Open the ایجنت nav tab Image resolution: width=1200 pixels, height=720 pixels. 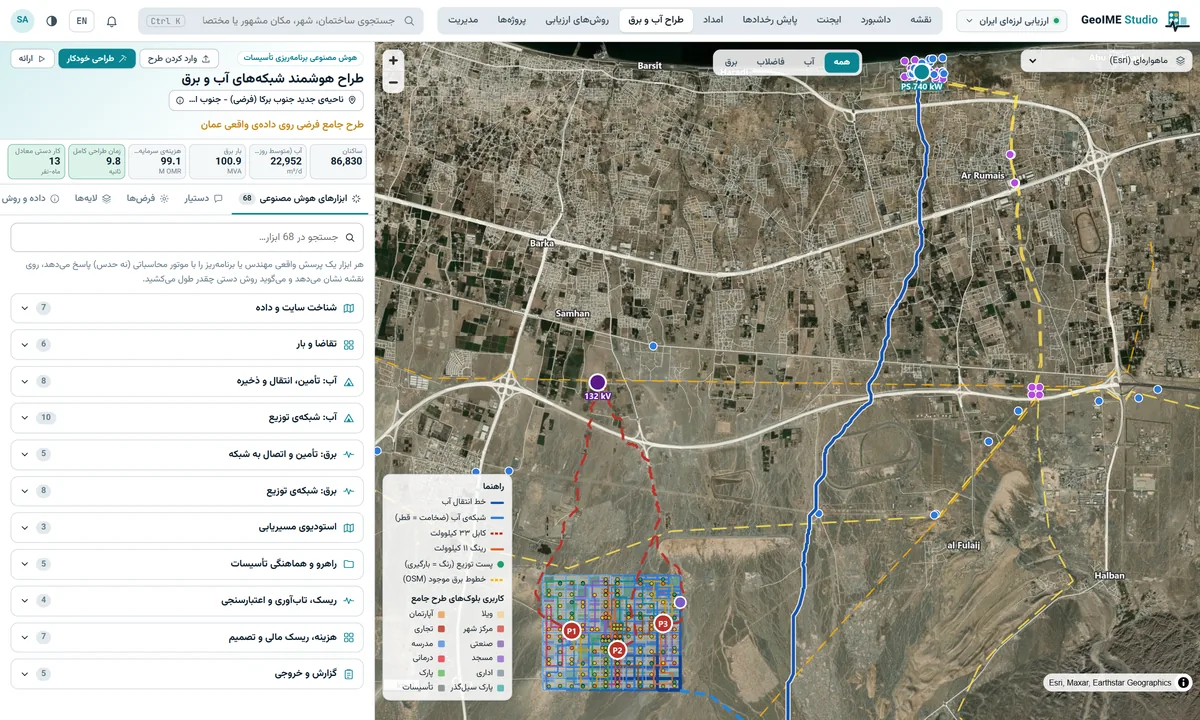pos(829,21)
